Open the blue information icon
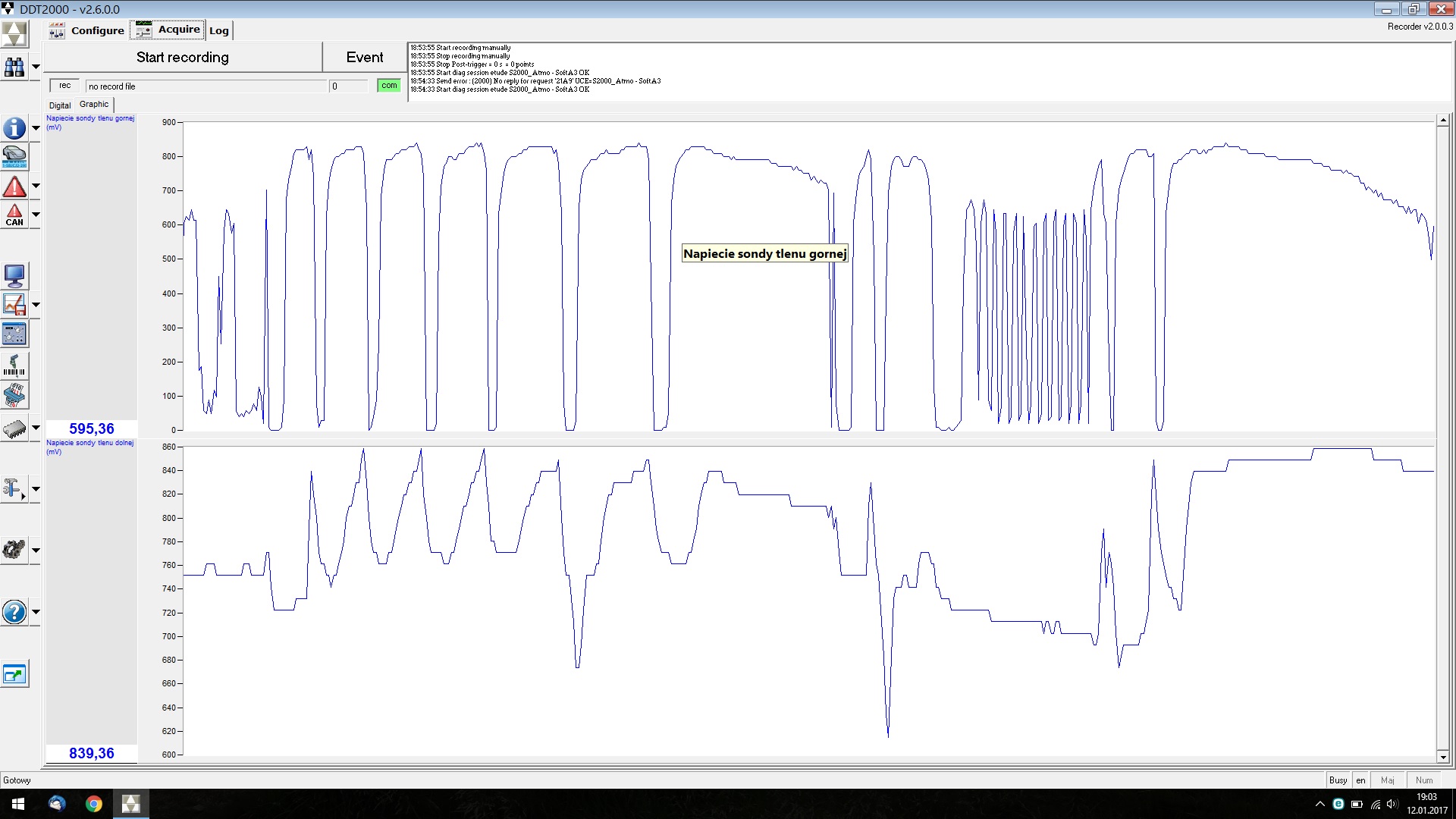The height and width of the screenshot is (819, 1456). [14, 128]
